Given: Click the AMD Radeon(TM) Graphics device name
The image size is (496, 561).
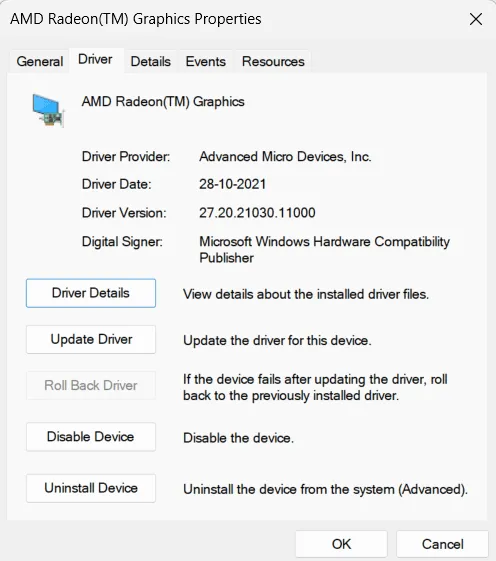Looking at the screenshot, I should tap(163, 102).
